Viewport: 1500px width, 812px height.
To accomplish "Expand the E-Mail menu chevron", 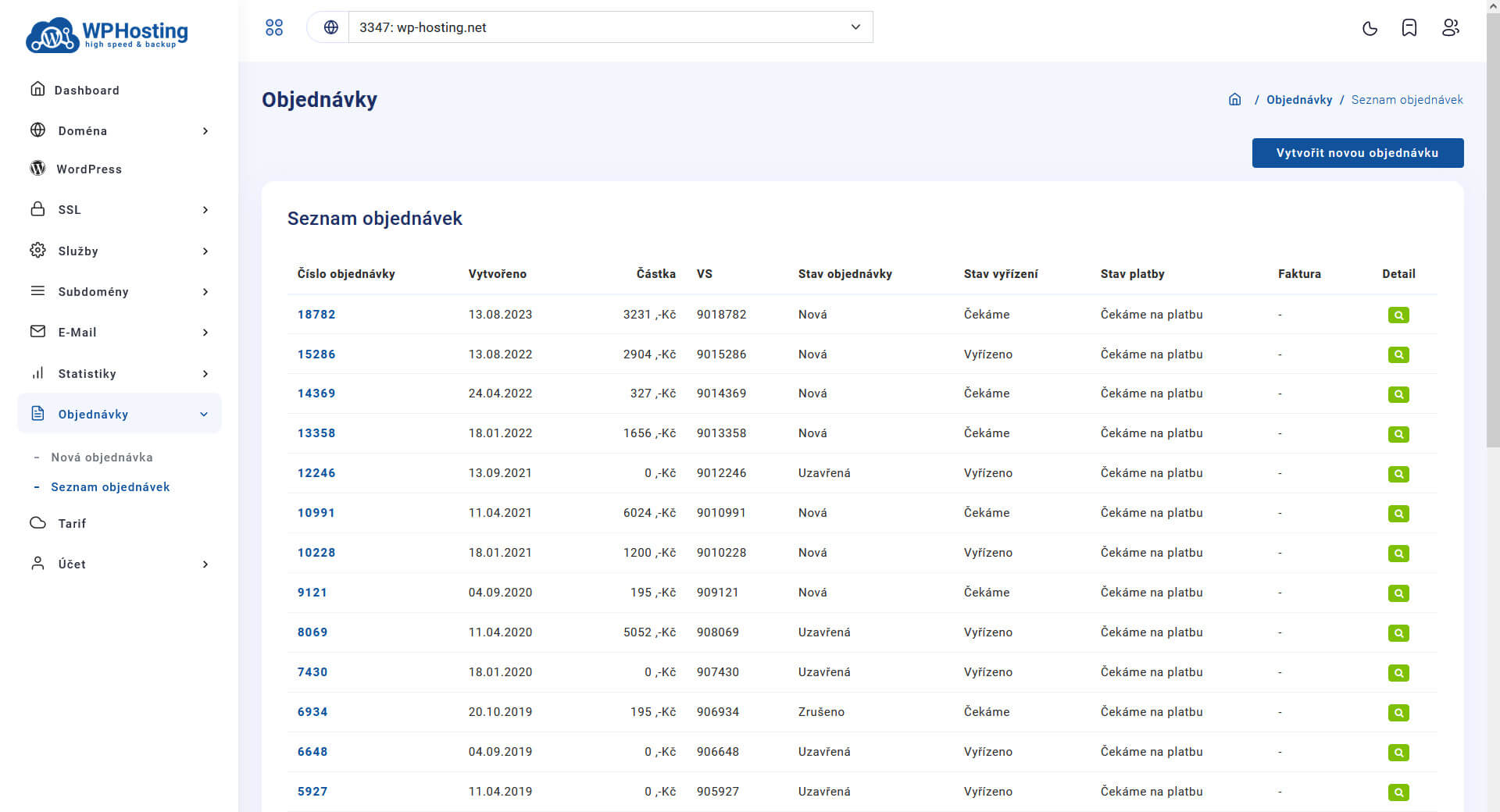I will (x=205, y=333).
